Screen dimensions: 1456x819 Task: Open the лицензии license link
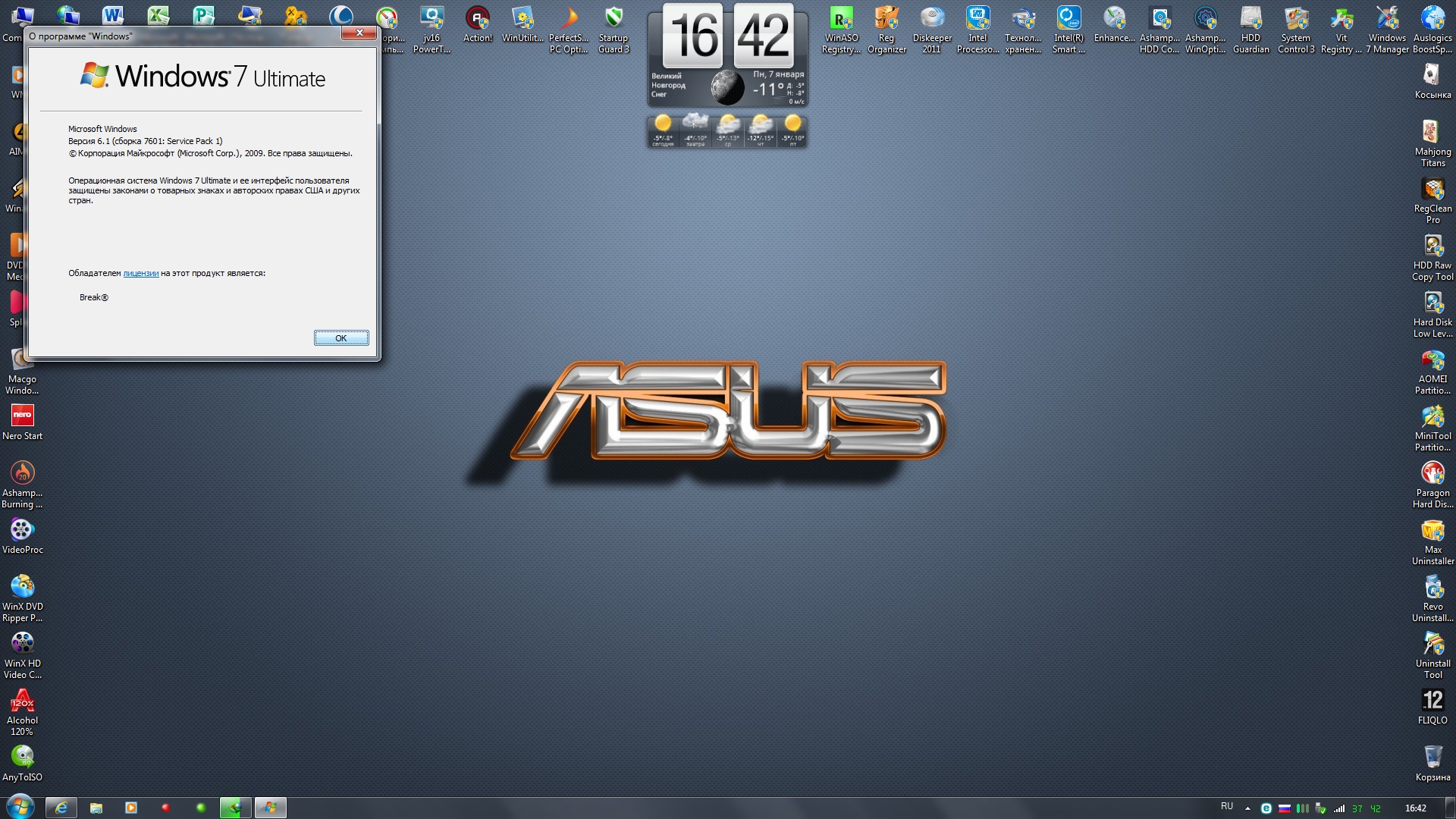click(x=141, y=273)
